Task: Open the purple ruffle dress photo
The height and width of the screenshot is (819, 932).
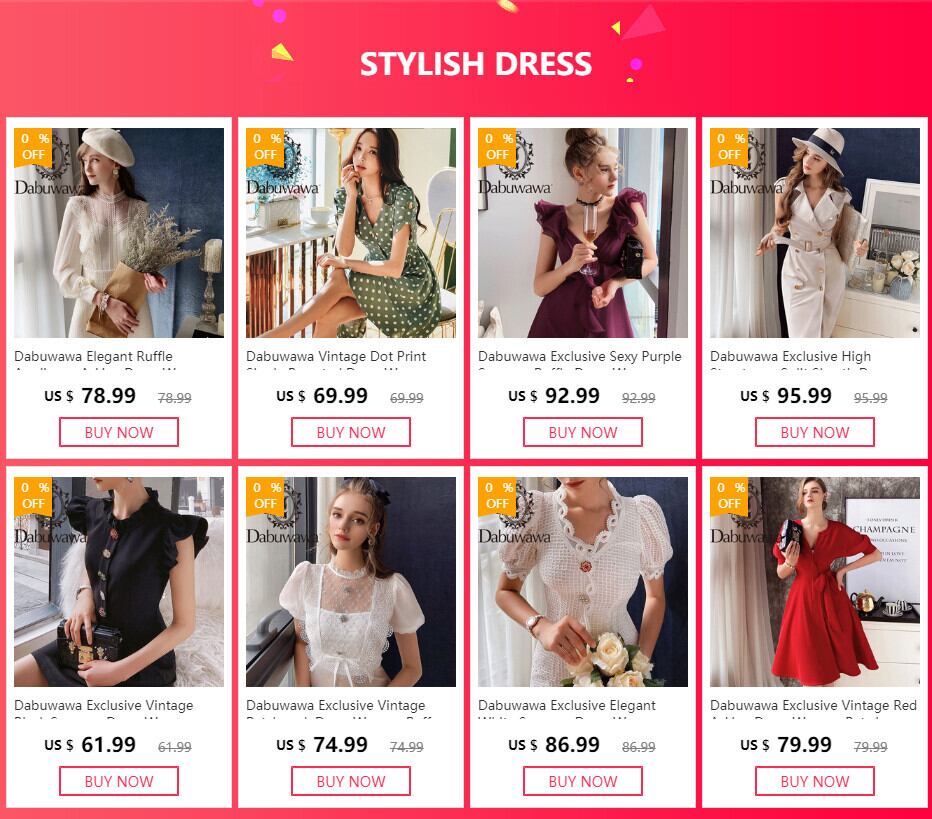Action: 582,233
